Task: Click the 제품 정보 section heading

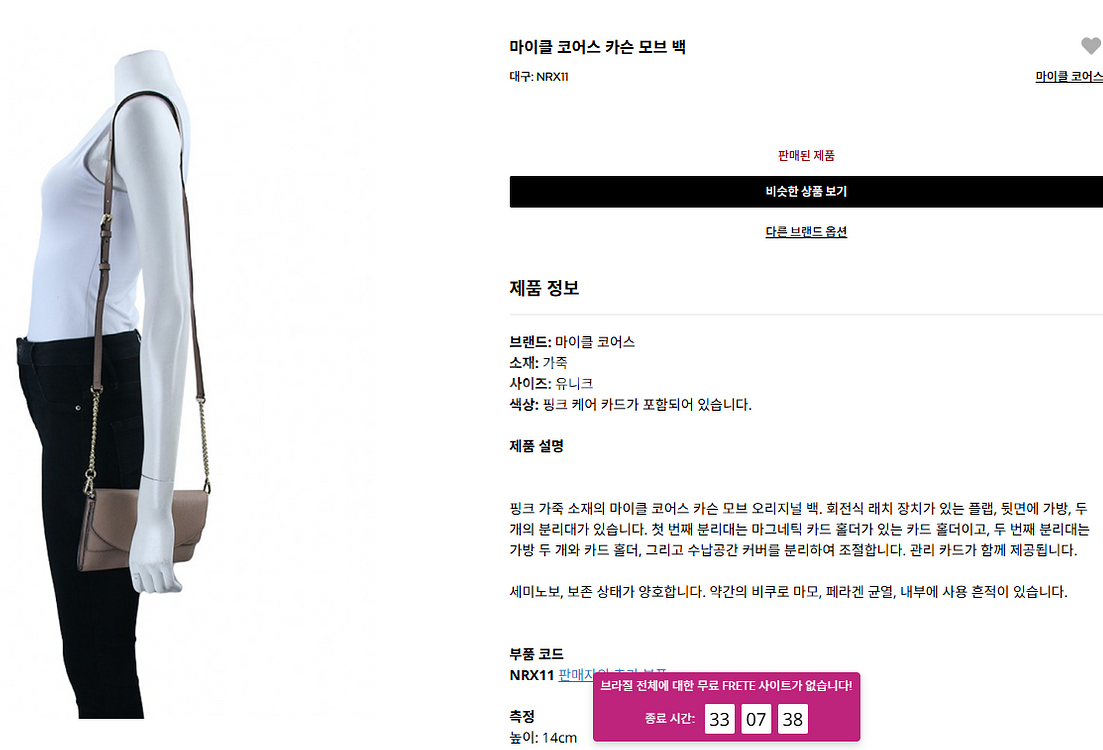Action: [544, 288]
